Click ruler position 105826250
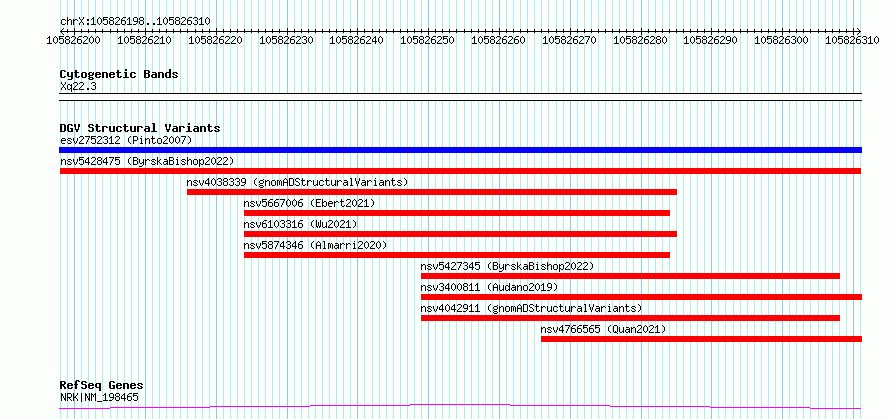 click(429, 40)
